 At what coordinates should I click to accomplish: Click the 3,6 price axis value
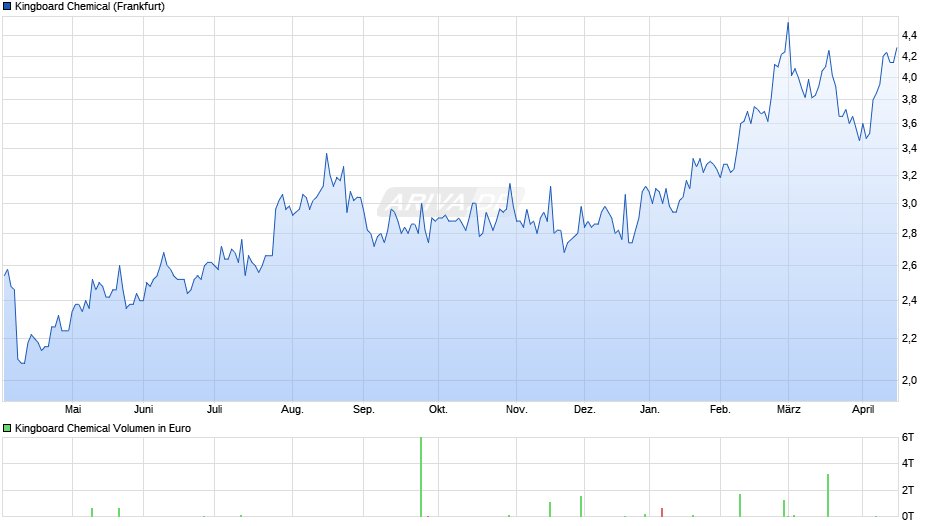pyautogui.click(x=909, y=124)
